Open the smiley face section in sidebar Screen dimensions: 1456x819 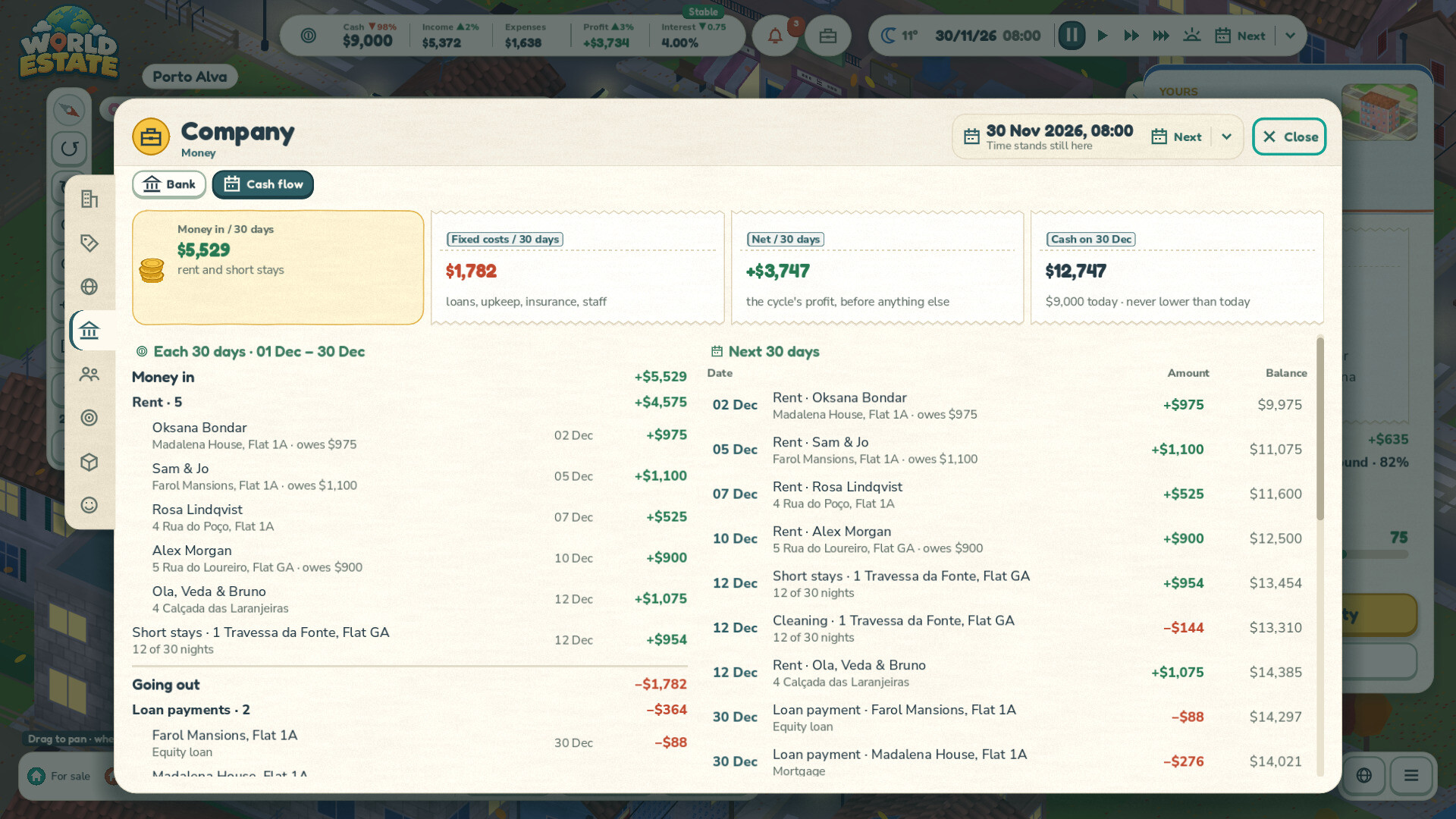[89, 505]
